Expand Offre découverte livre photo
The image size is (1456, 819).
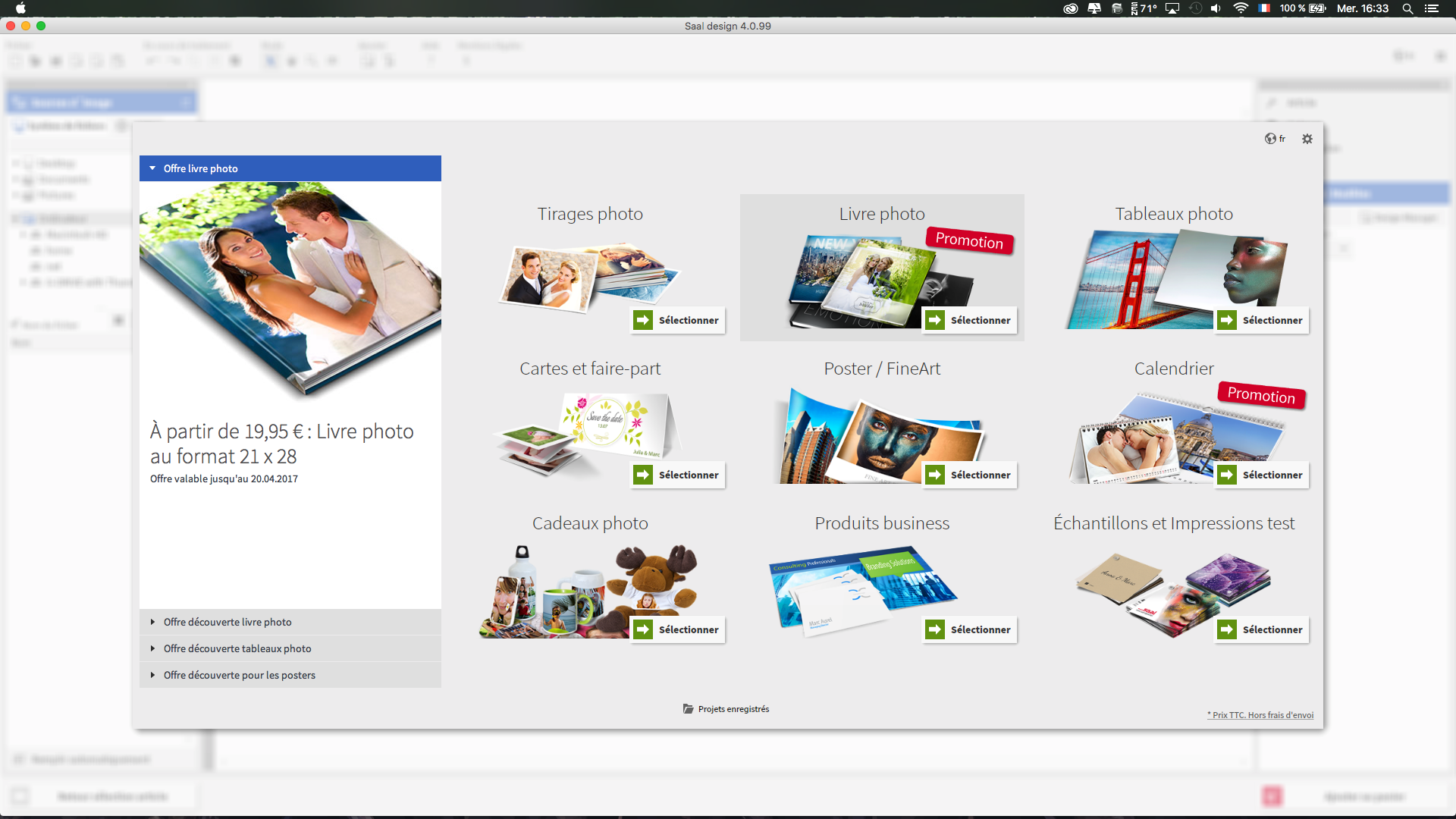click(227, 622)
